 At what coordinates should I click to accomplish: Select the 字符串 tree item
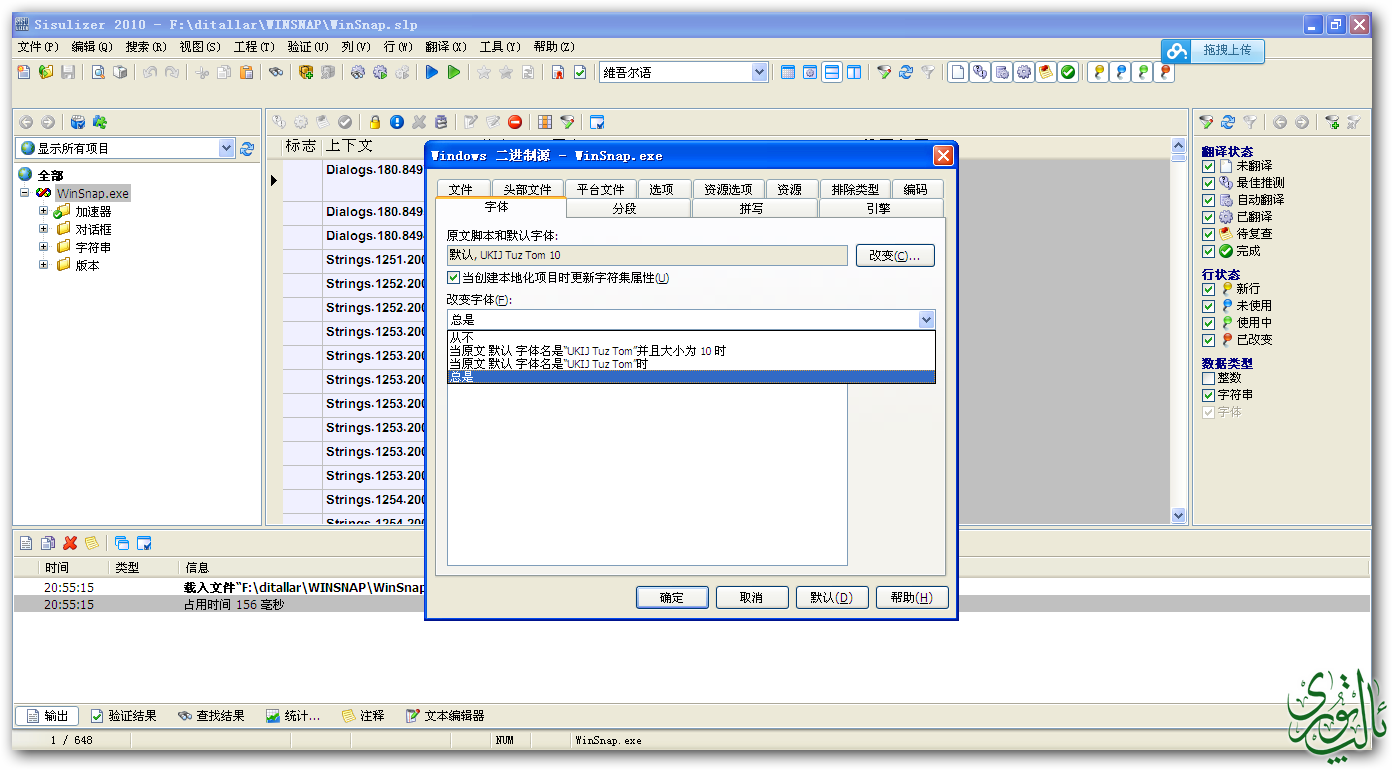93,247
